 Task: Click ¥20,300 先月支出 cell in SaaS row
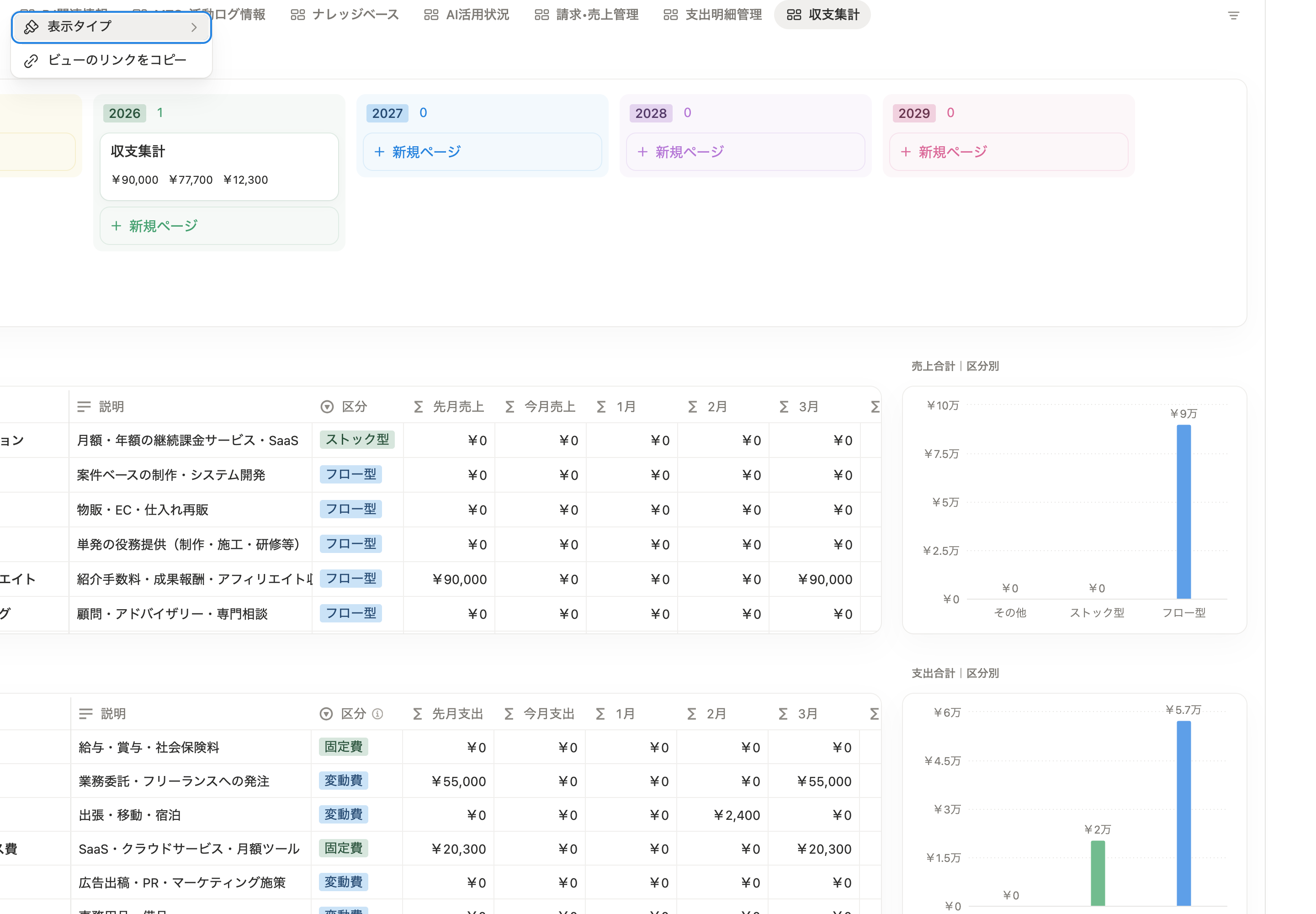pyautogui.click(x=448, y=849)
